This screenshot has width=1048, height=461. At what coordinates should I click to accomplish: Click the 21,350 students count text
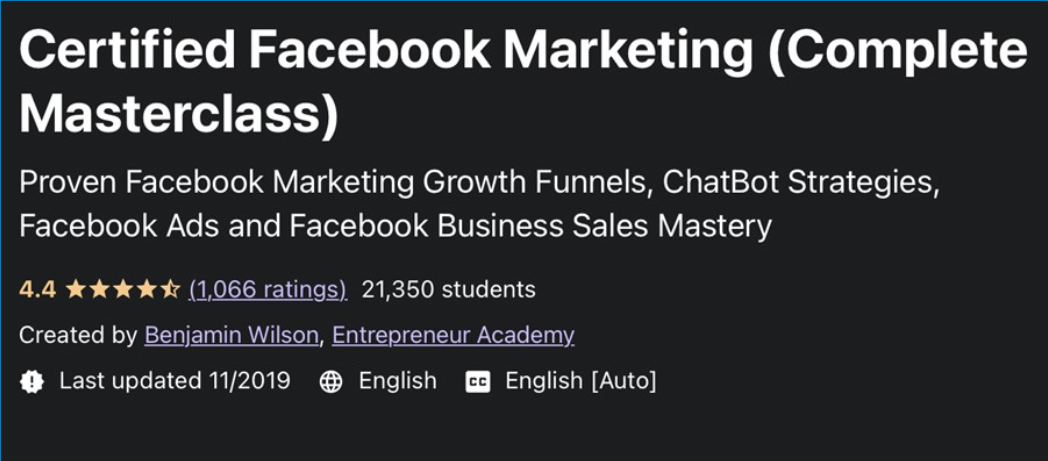(448, 290)
